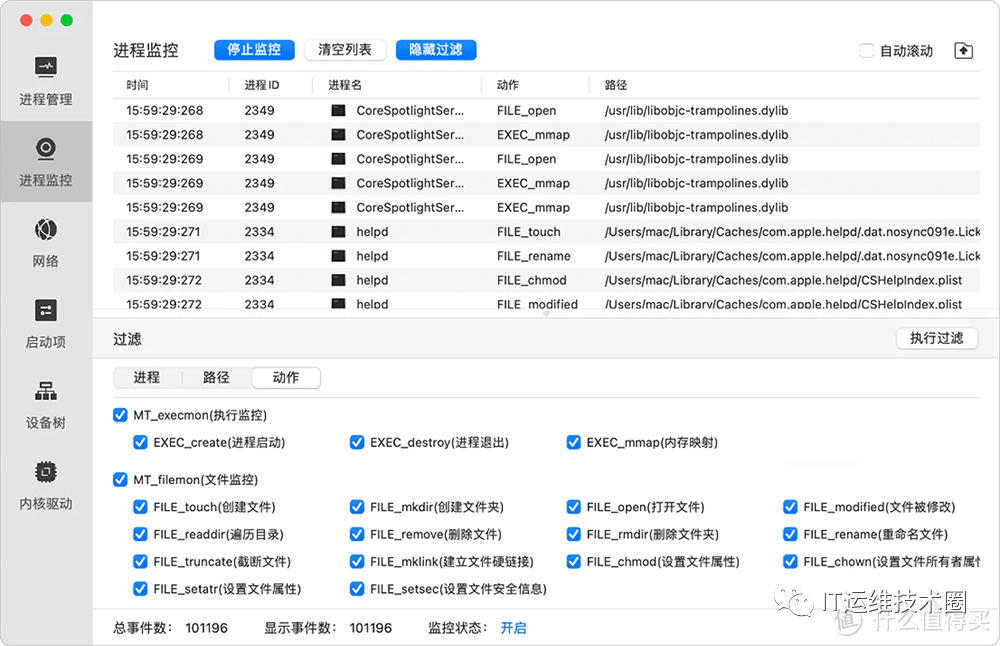This screenshot has width=1000, height=646.
Task: Select the 进程监控 sidebar icon
Action: pos(46,149)
